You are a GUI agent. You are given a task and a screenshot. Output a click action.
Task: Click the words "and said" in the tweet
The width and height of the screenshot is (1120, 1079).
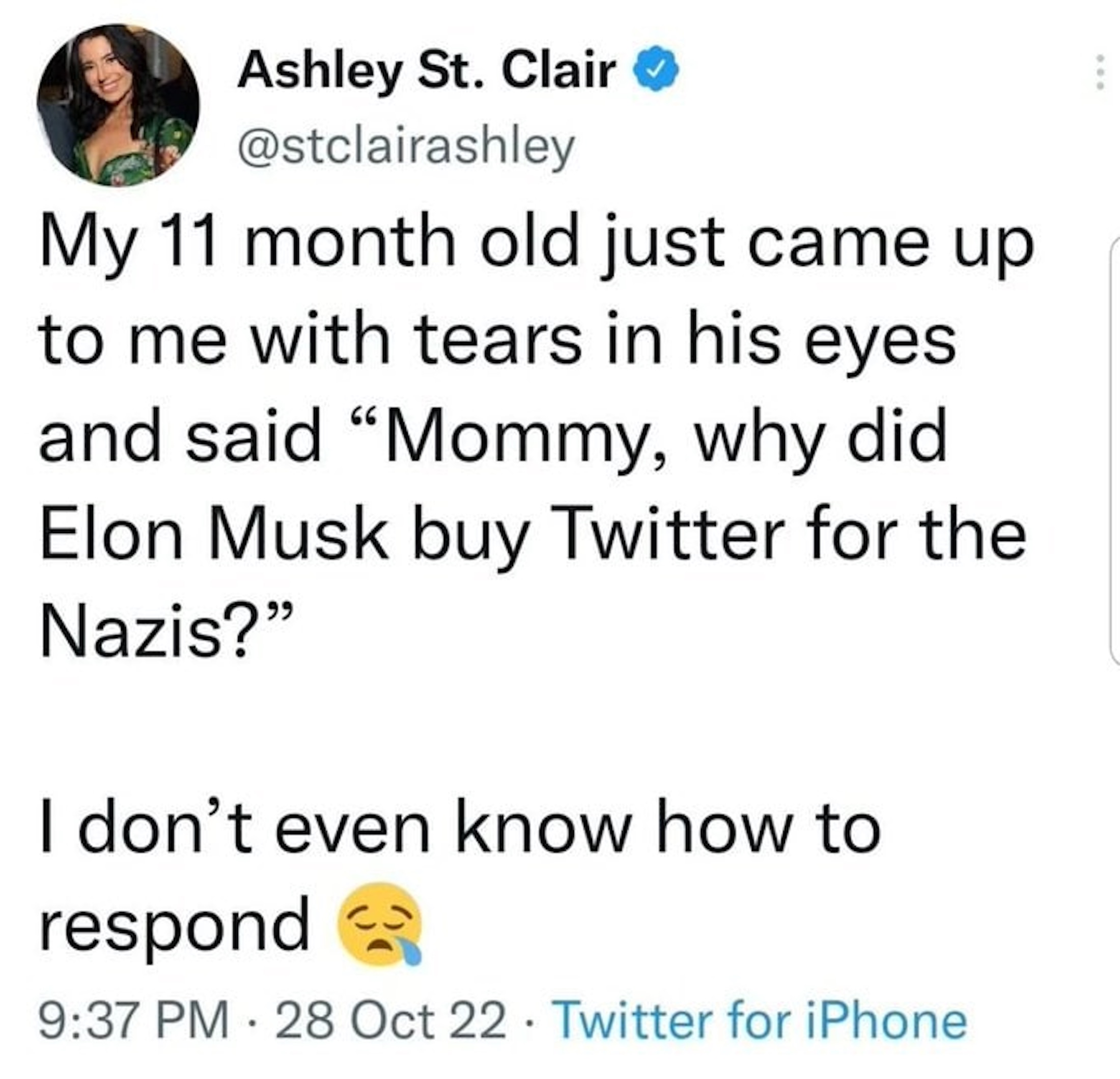pos(181,439)
